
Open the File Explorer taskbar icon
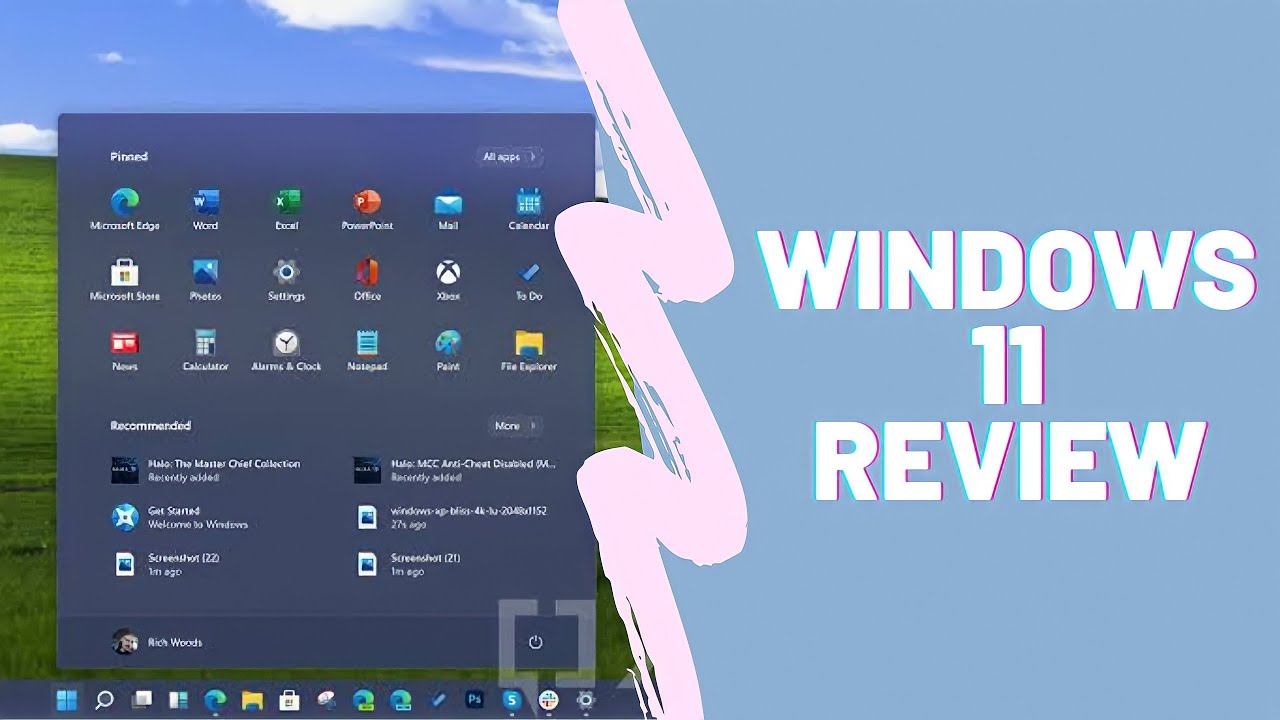252,700
